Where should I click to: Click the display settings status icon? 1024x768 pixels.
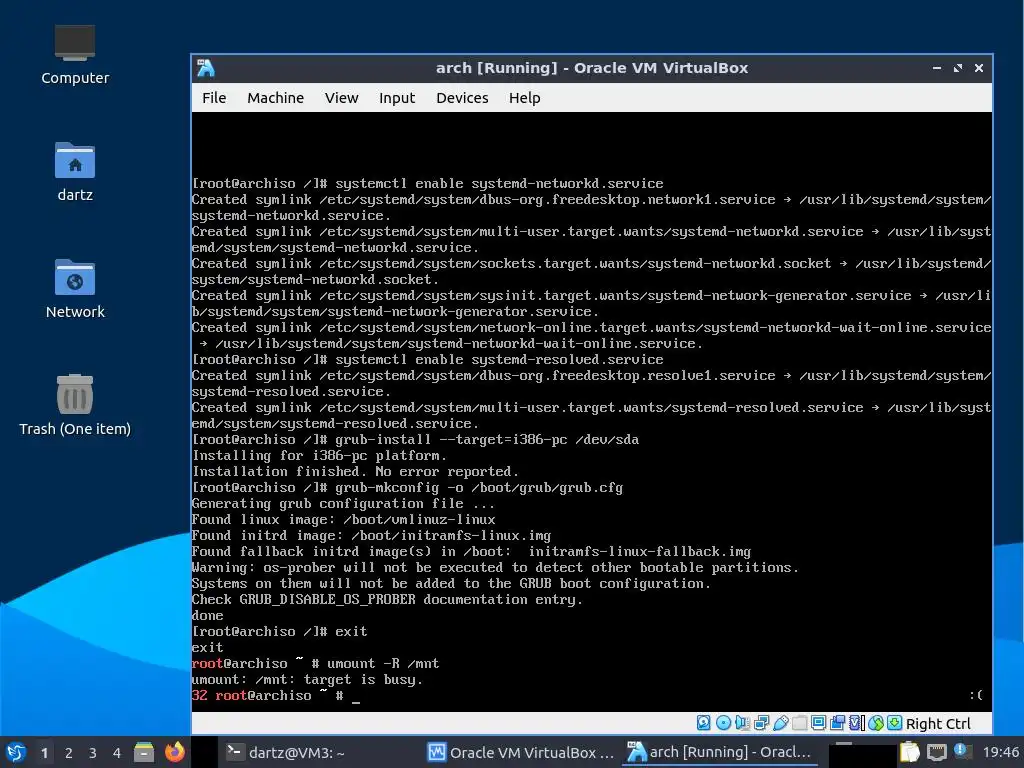818,722
